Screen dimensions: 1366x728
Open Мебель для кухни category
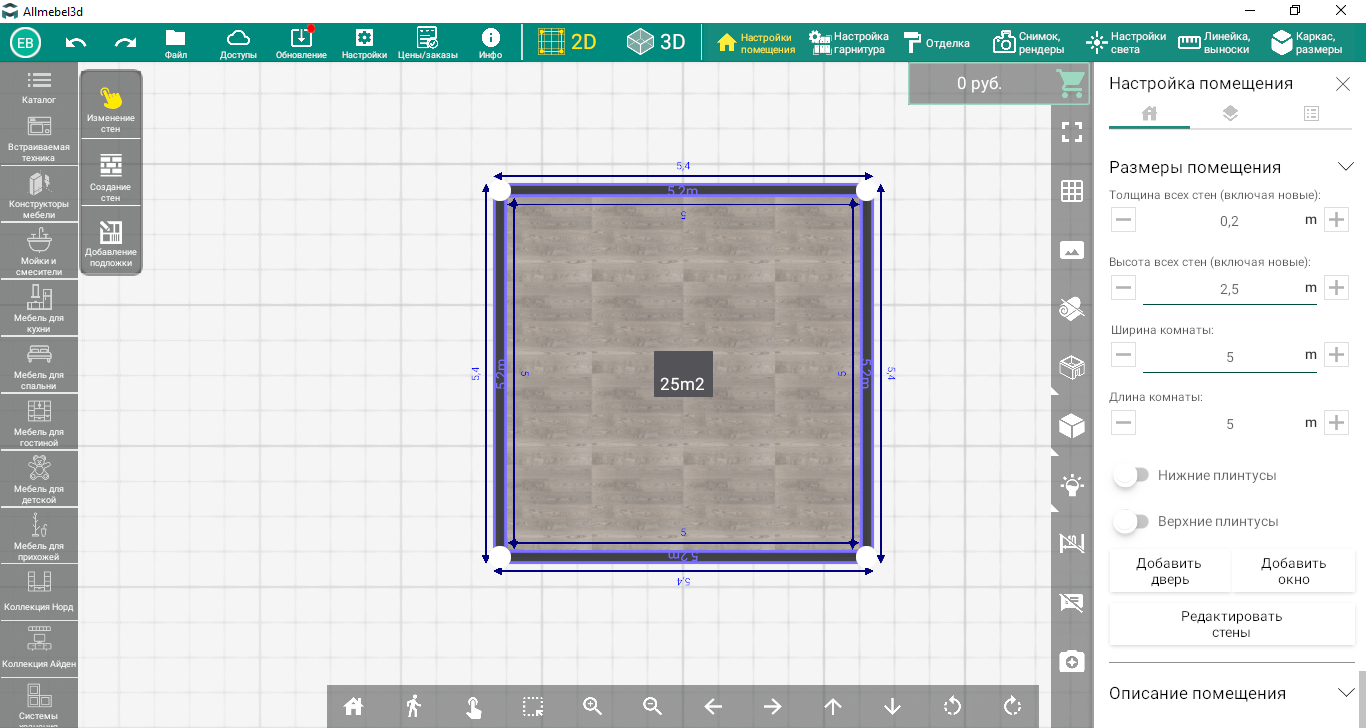click(39, 309)
